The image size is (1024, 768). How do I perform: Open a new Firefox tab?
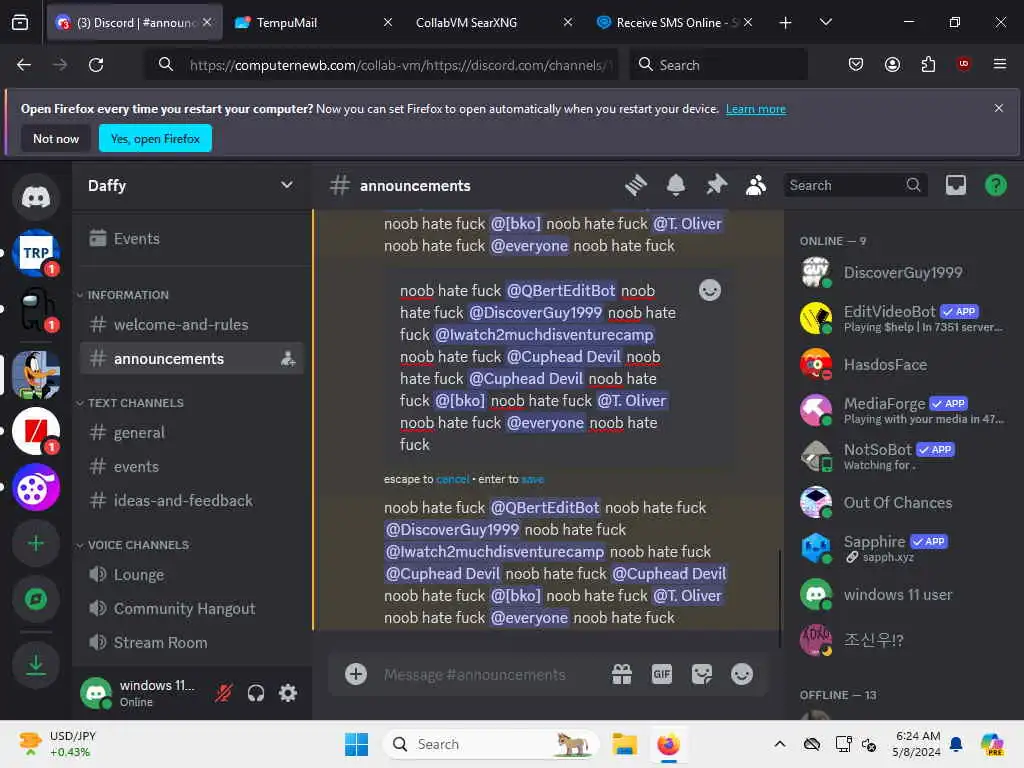coord(785,23)
